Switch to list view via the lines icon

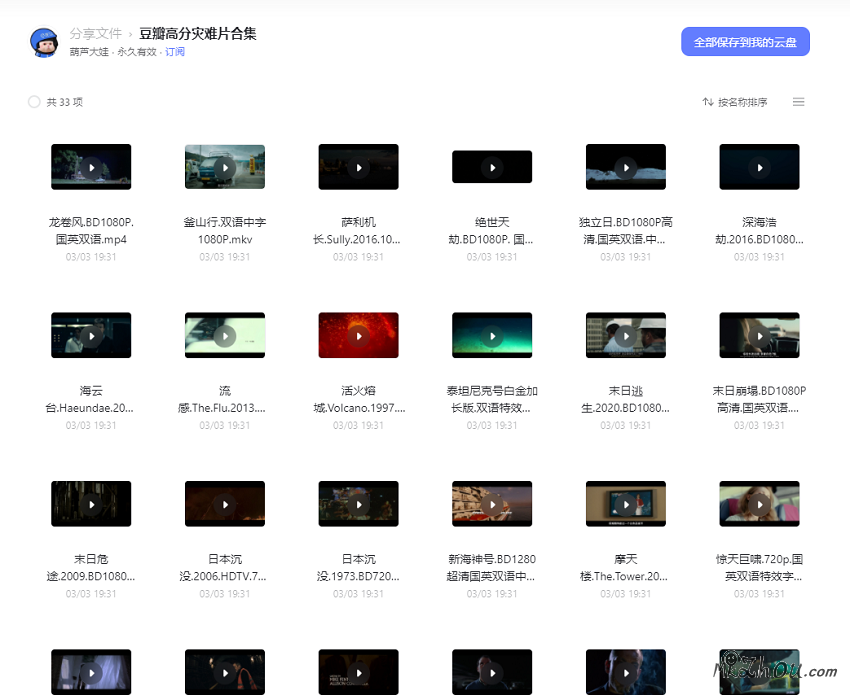click(x=798, y=102)
